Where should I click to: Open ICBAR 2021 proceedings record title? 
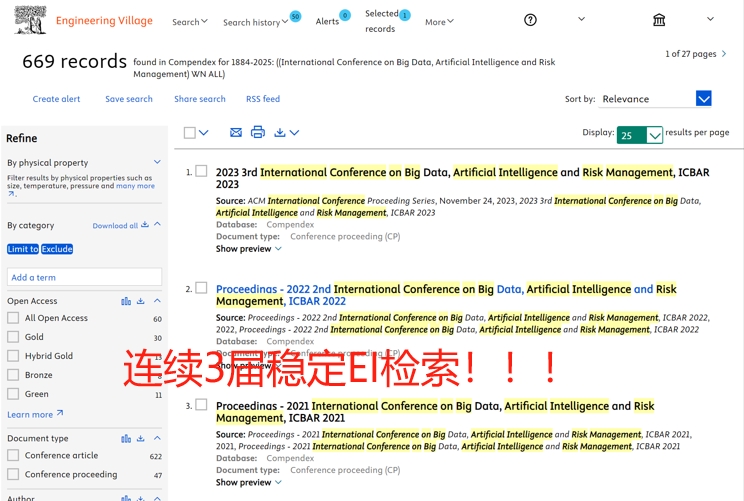click(435, 412)
